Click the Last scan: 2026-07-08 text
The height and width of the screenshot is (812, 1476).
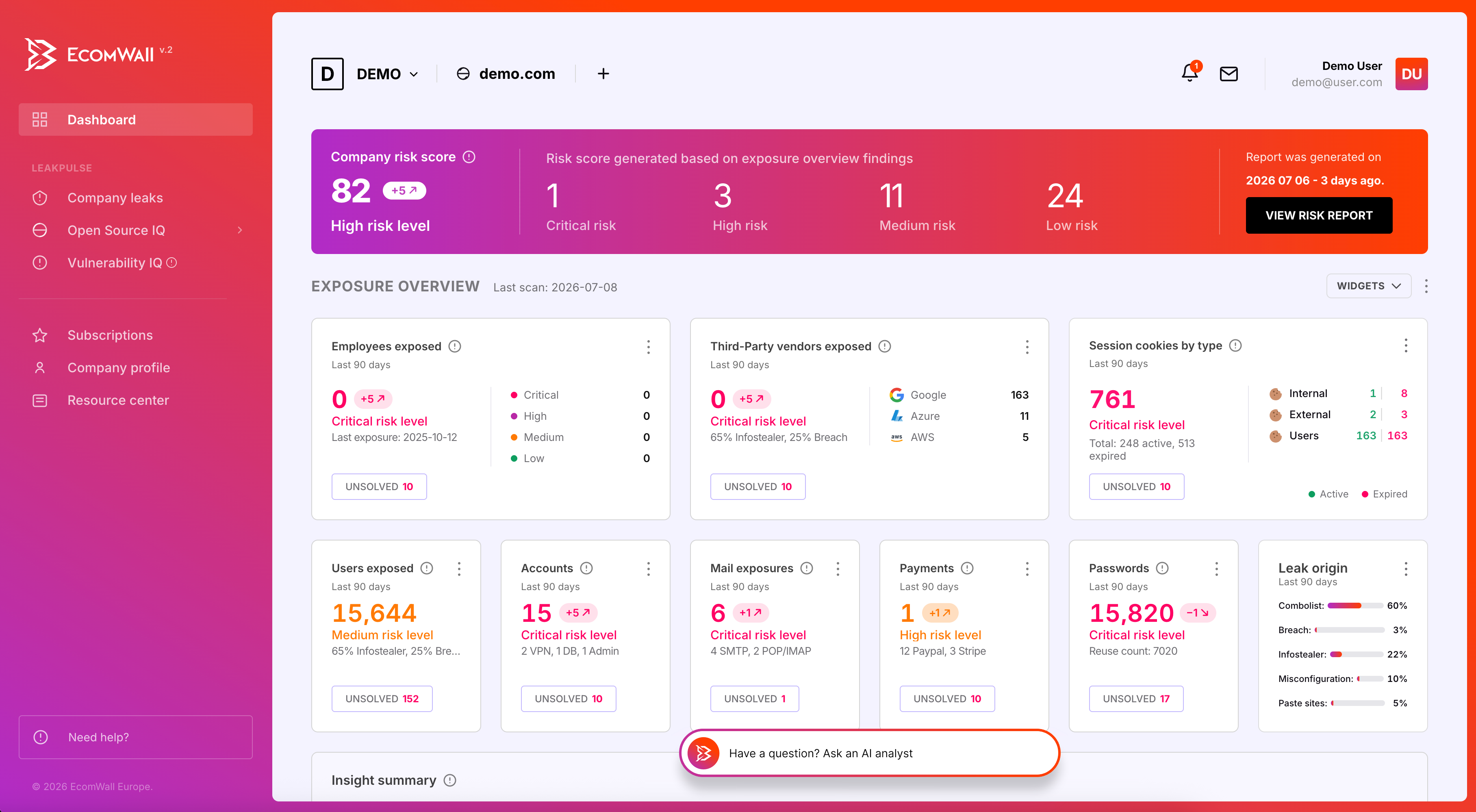pyautogui.click(x=555, y=287)
